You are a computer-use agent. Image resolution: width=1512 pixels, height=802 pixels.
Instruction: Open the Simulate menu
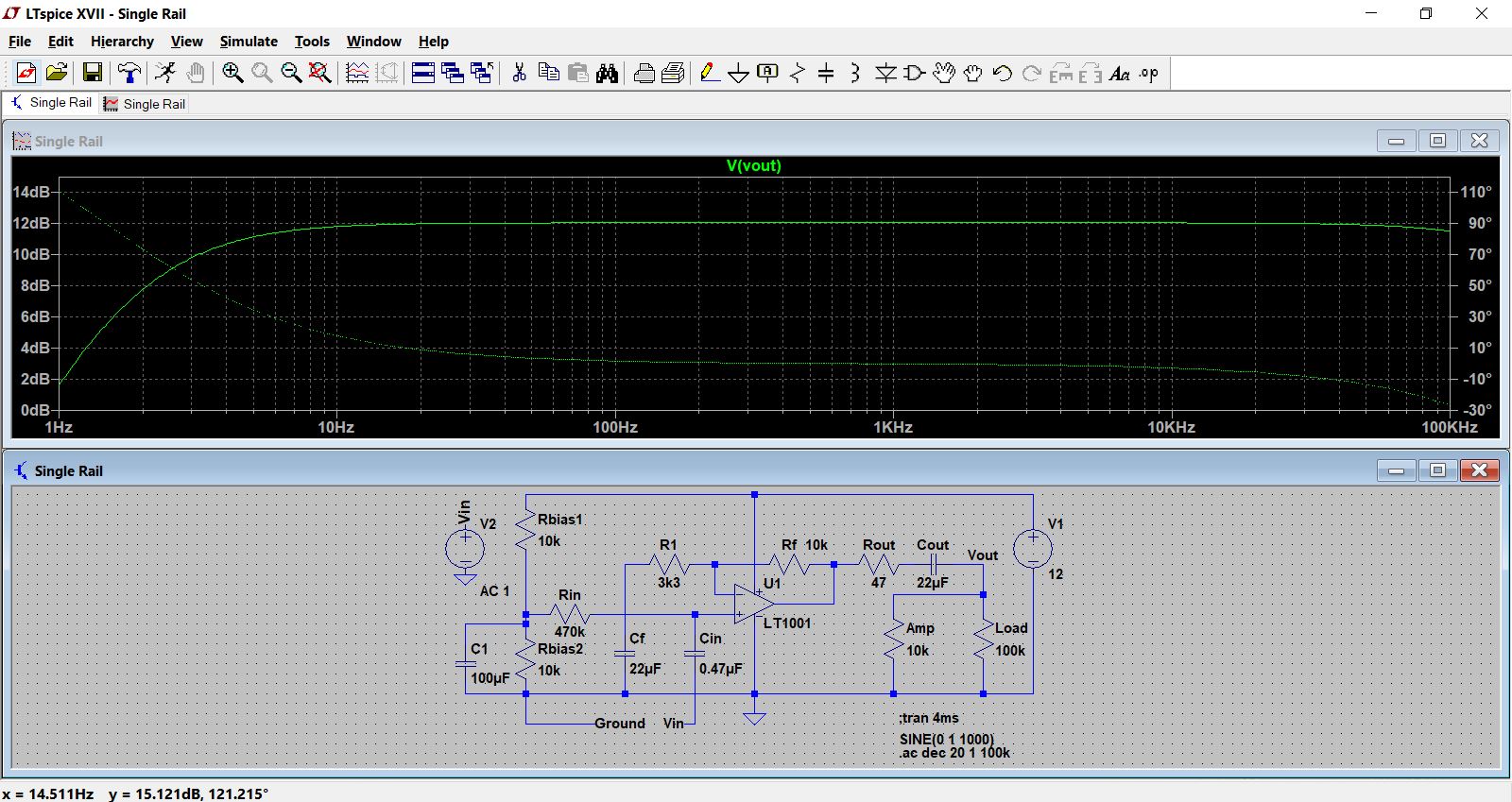coord(249,42)
